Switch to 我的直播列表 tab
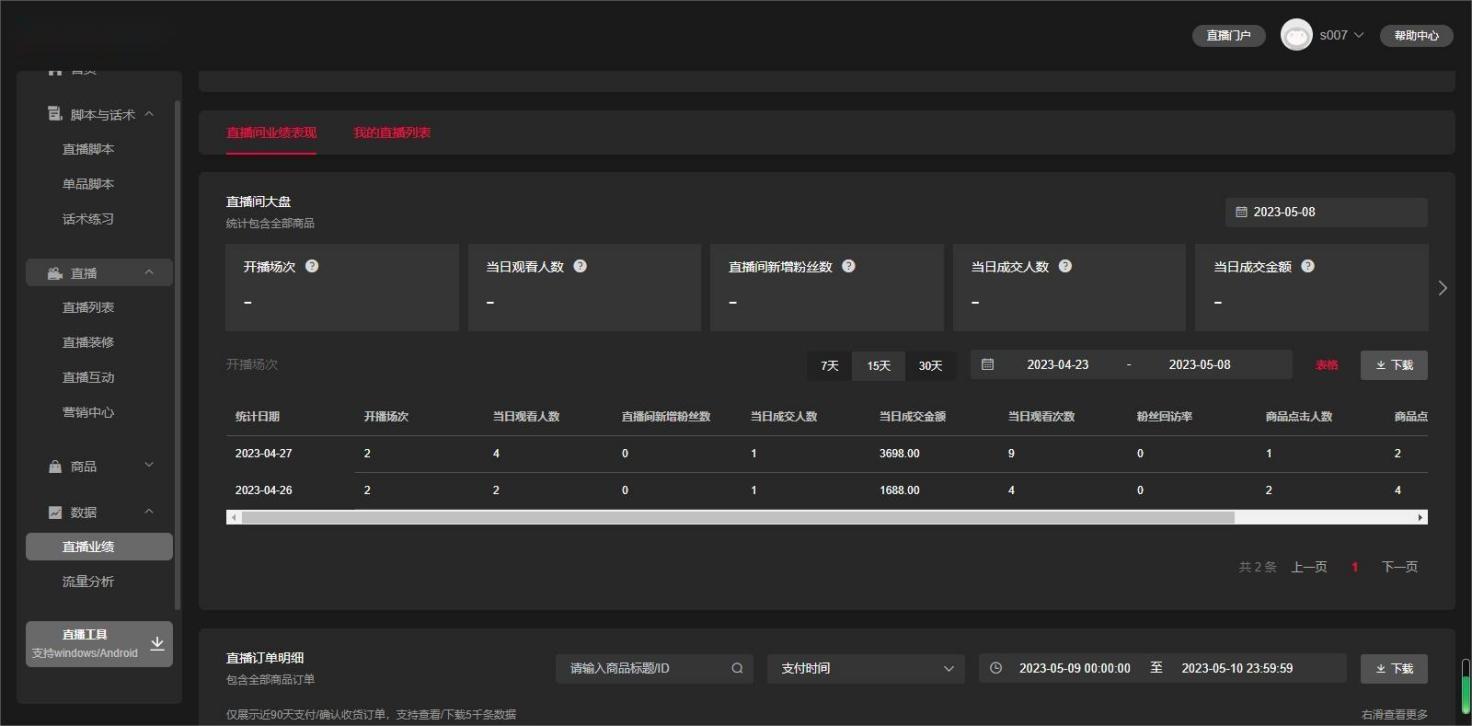Viewport: 1472px width, 726px height. 392,133
